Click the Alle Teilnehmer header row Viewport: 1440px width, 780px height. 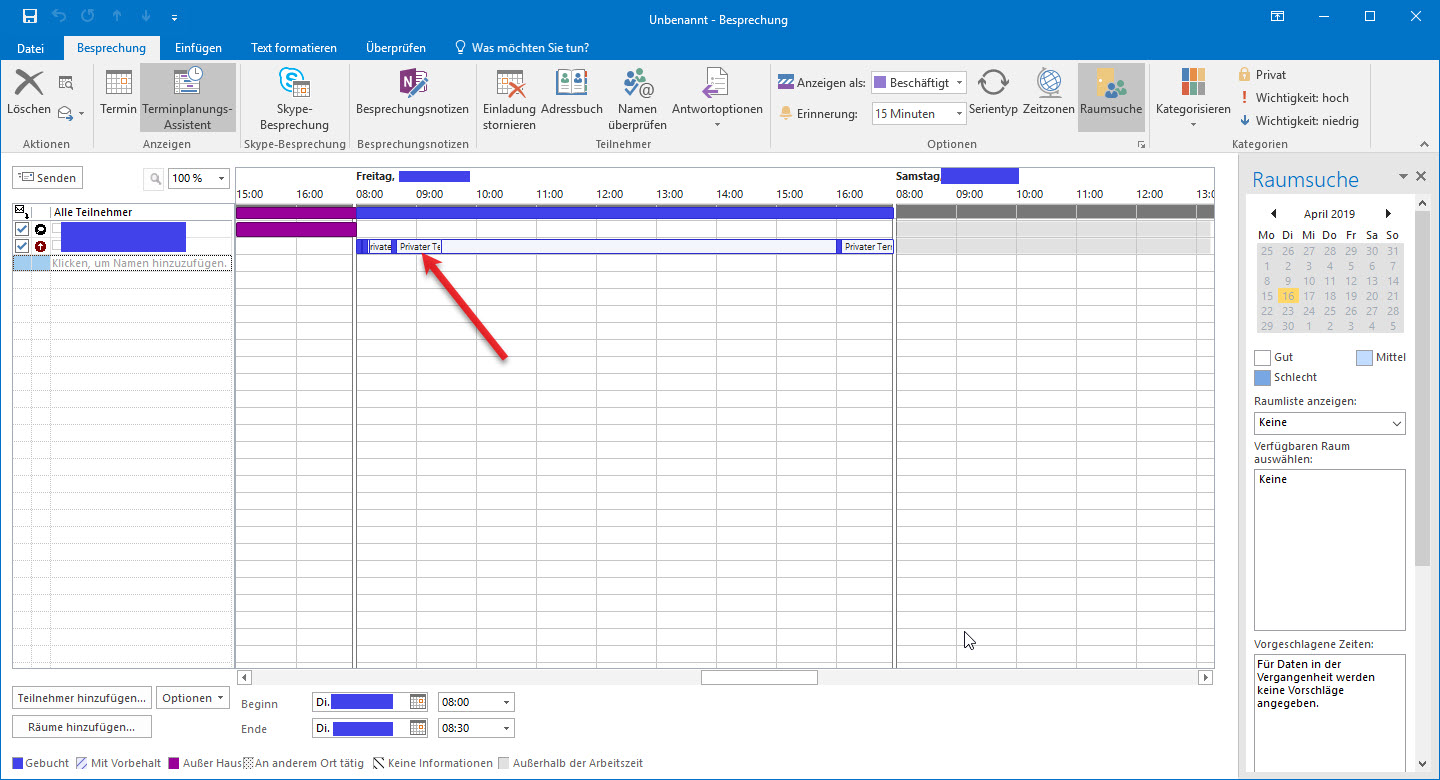tap(123, 212)
